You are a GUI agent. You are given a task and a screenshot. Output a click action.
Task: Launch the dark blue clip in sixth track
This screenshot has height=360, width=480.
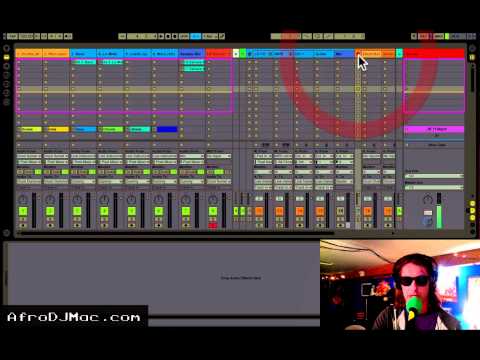tap(165, 129)
